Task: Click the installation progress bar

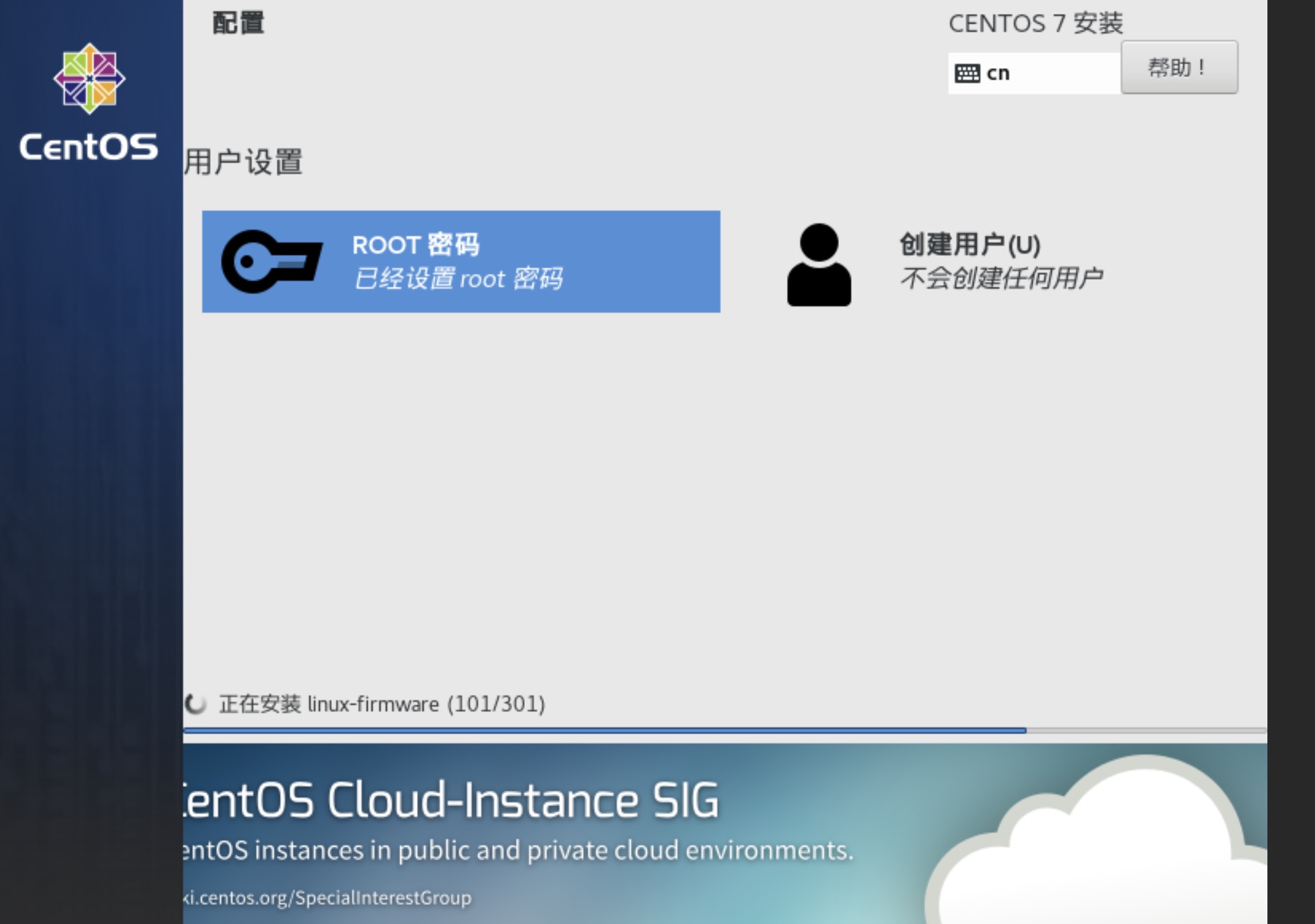Action: (x=725, y=730)
